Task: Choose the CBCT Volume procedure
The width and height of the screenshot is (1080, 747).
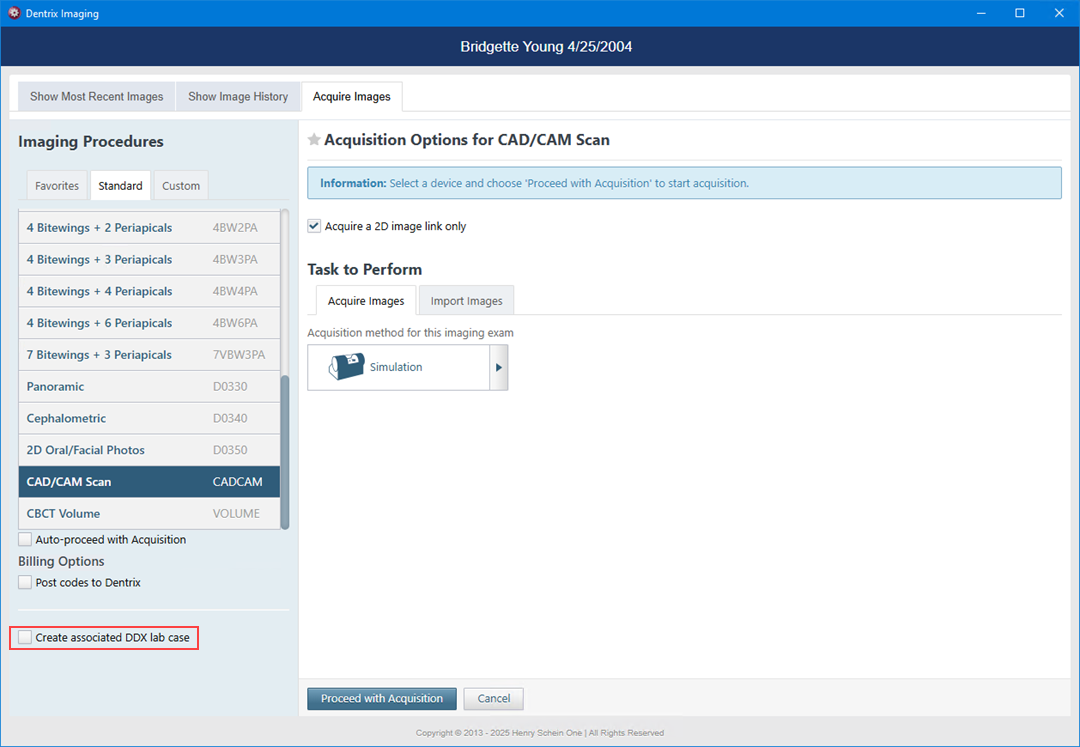Action: point(149,513)
